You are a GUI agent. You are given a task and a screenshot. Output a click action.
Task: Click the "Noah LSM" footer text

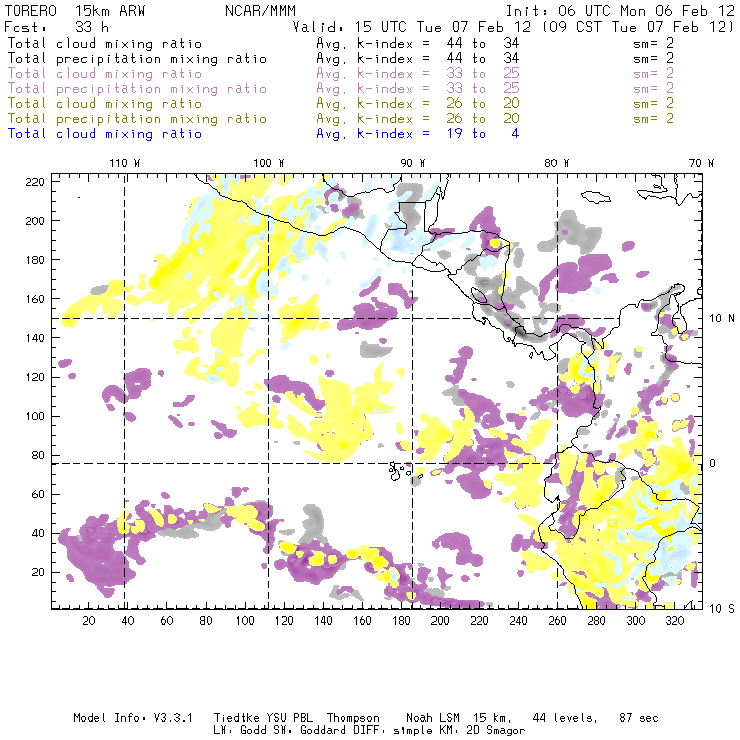(433, 718)
